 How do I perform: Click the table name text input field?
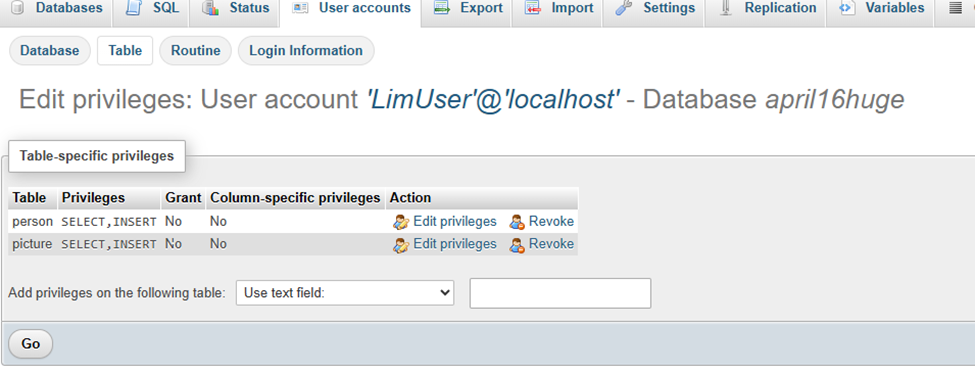tap(560, 293)
